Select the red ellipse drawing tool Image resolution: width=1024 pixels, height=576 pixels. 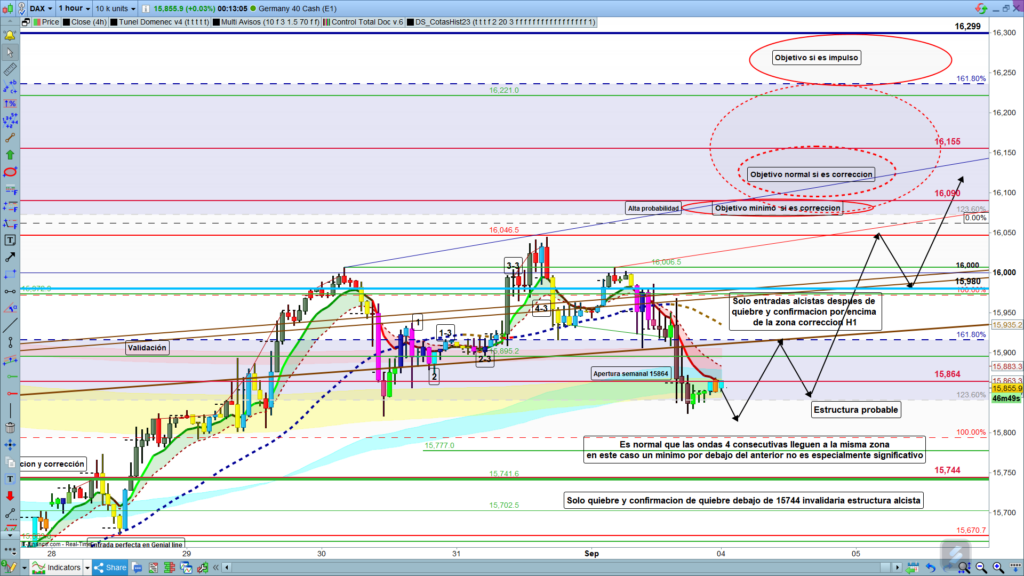pyautogui.click(x=10, y=171)
